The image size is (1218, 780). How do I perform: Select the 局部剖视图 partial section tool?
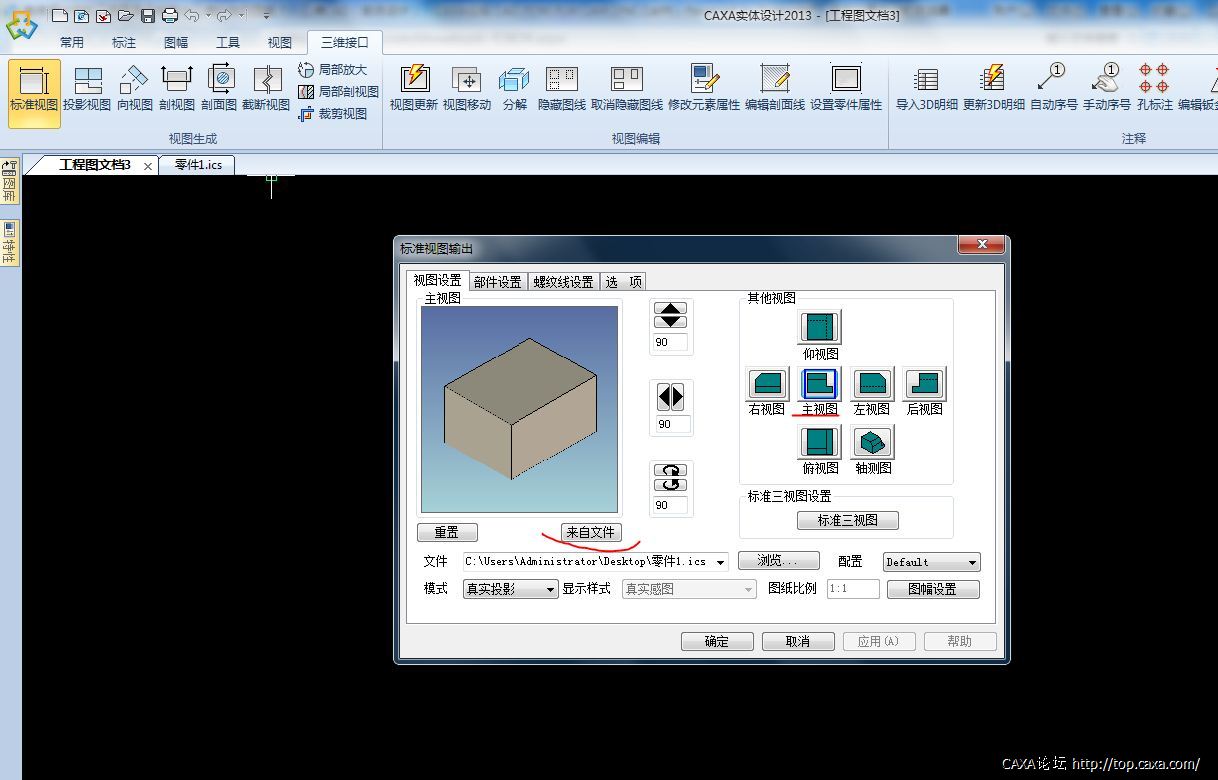tap(339, 92)
